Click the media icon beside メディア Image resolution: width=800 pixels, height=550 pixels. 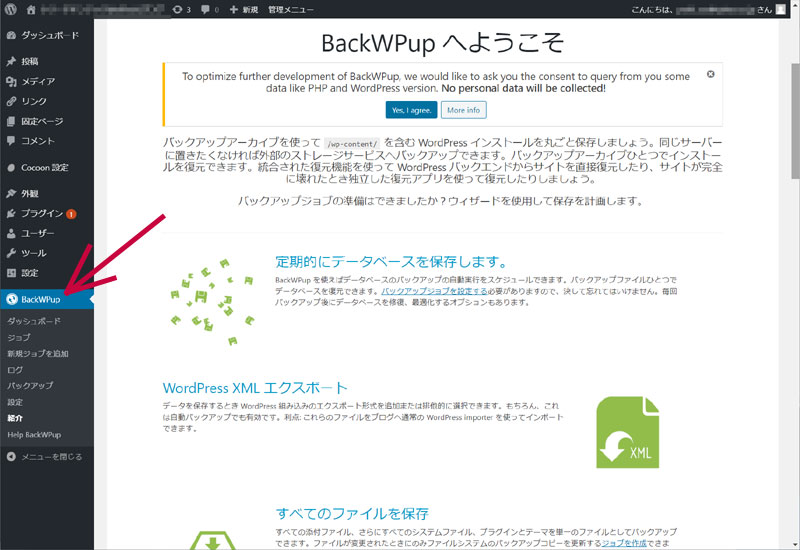point(11,81)
